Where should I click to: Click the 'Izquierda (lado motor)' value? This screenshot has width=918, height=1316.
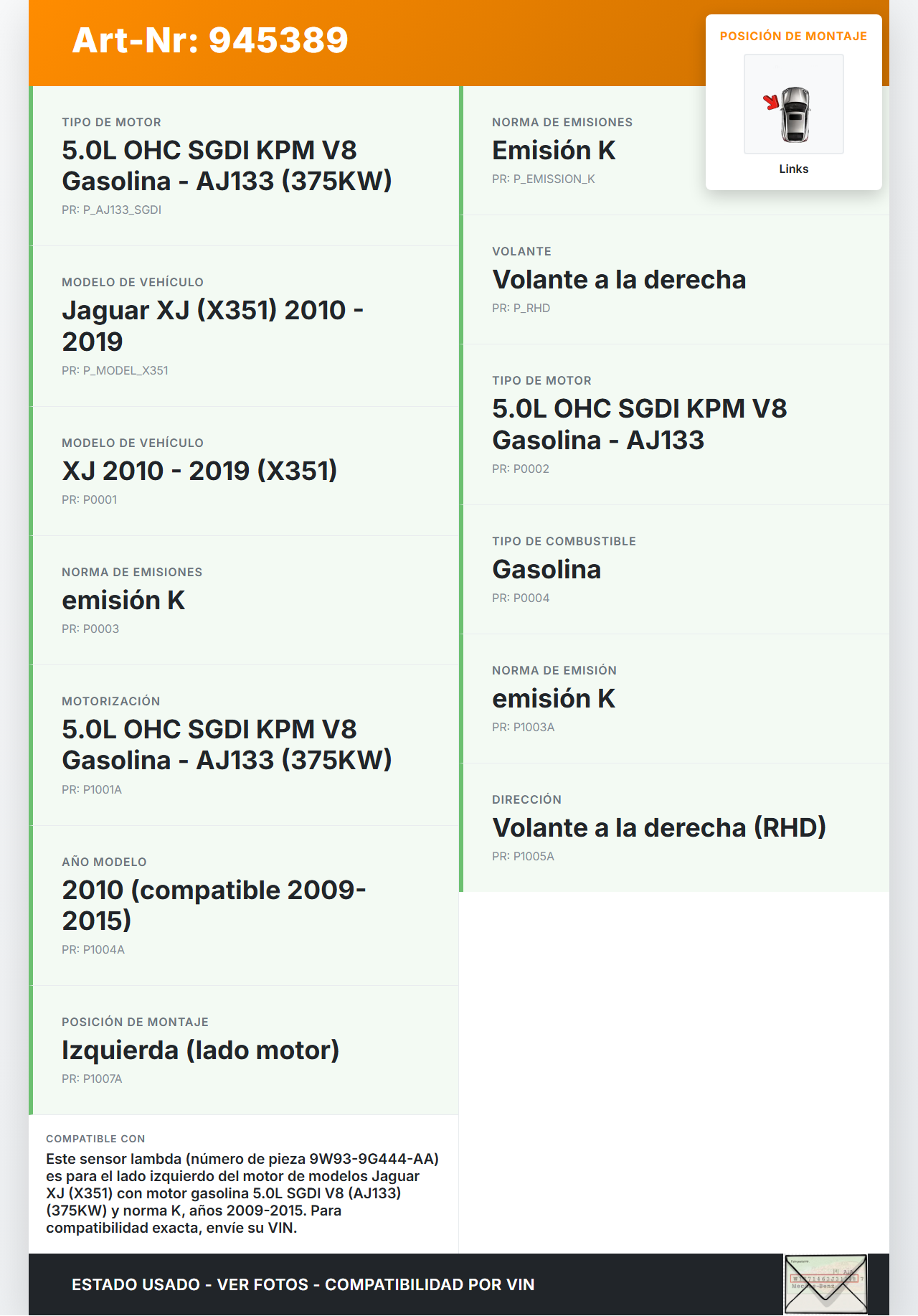point(200,1050)
